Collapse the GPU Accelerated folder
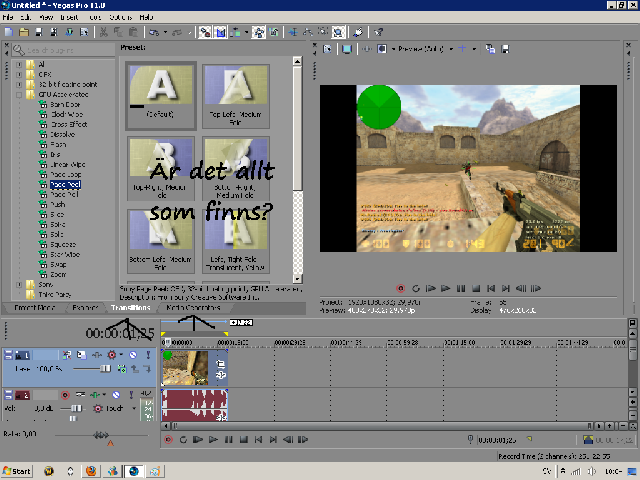The width and height of the screenshot is (640, 480). click(19, 95)
